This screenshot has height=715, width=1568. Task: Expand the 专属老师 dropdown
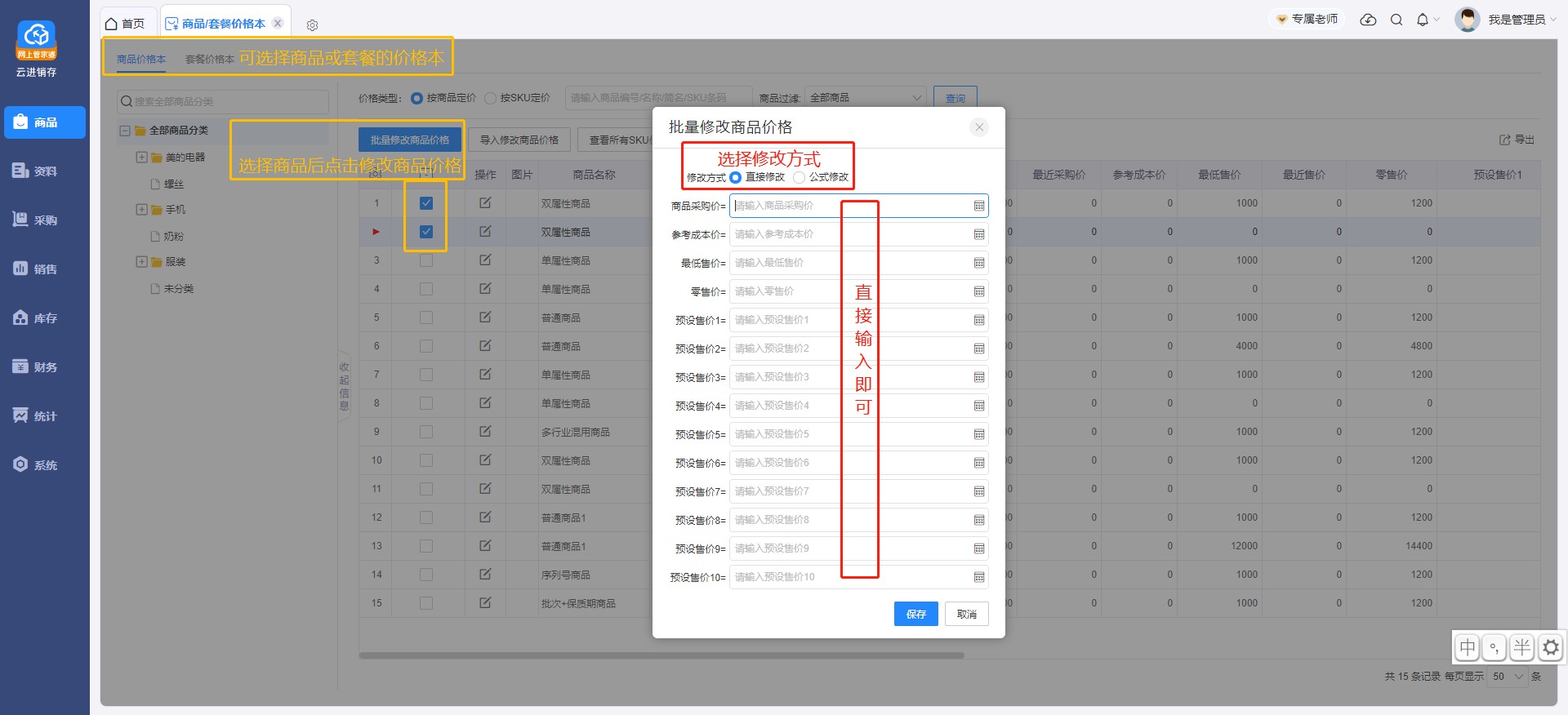(1307, 19)
